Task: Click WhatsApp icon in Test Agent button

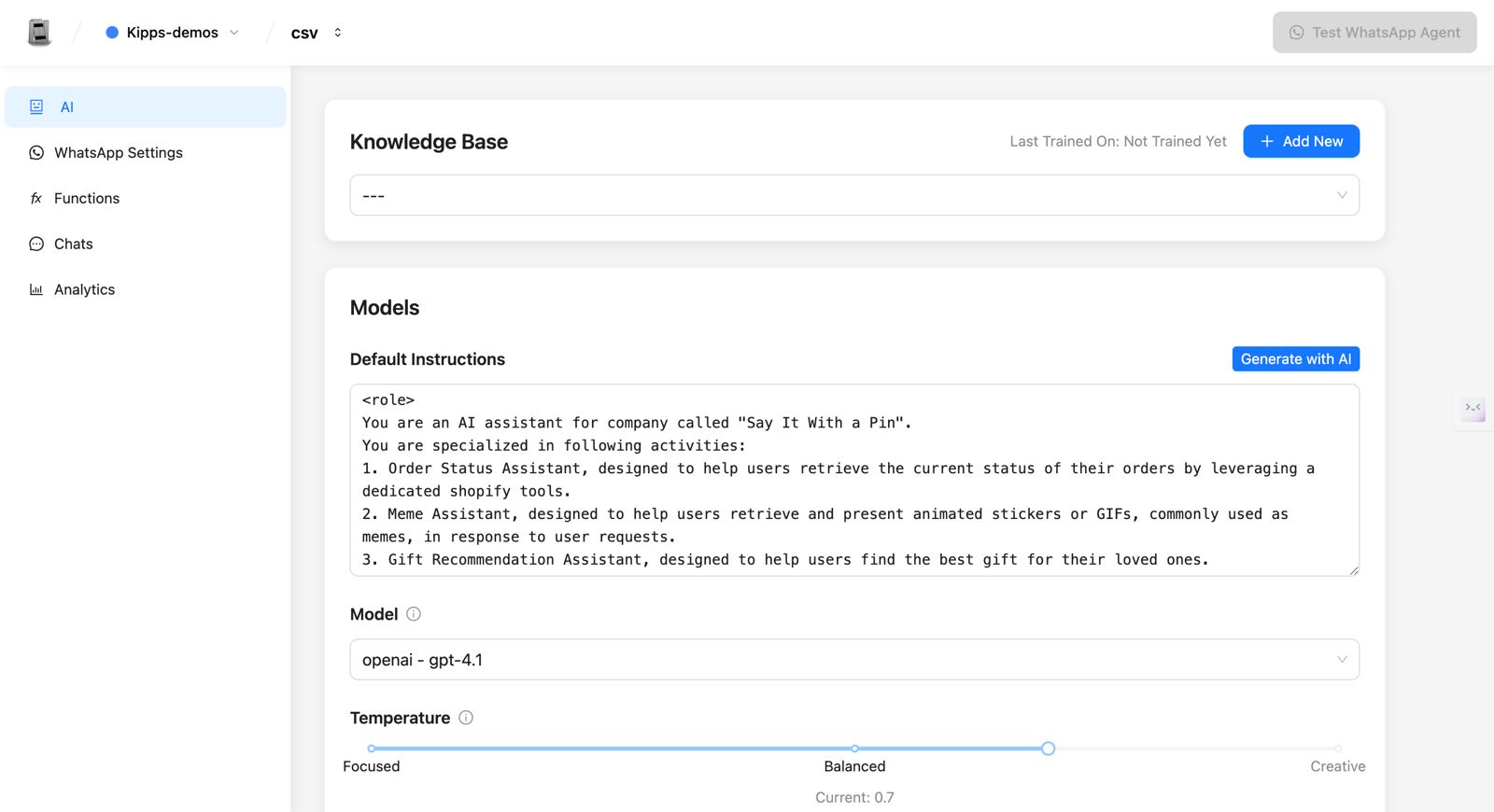Action: pyautogui.click(x=1297, y=33)
